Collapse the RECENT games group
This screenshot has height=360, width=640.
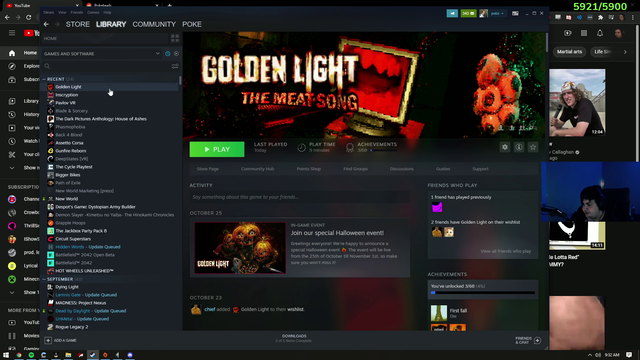44,79
